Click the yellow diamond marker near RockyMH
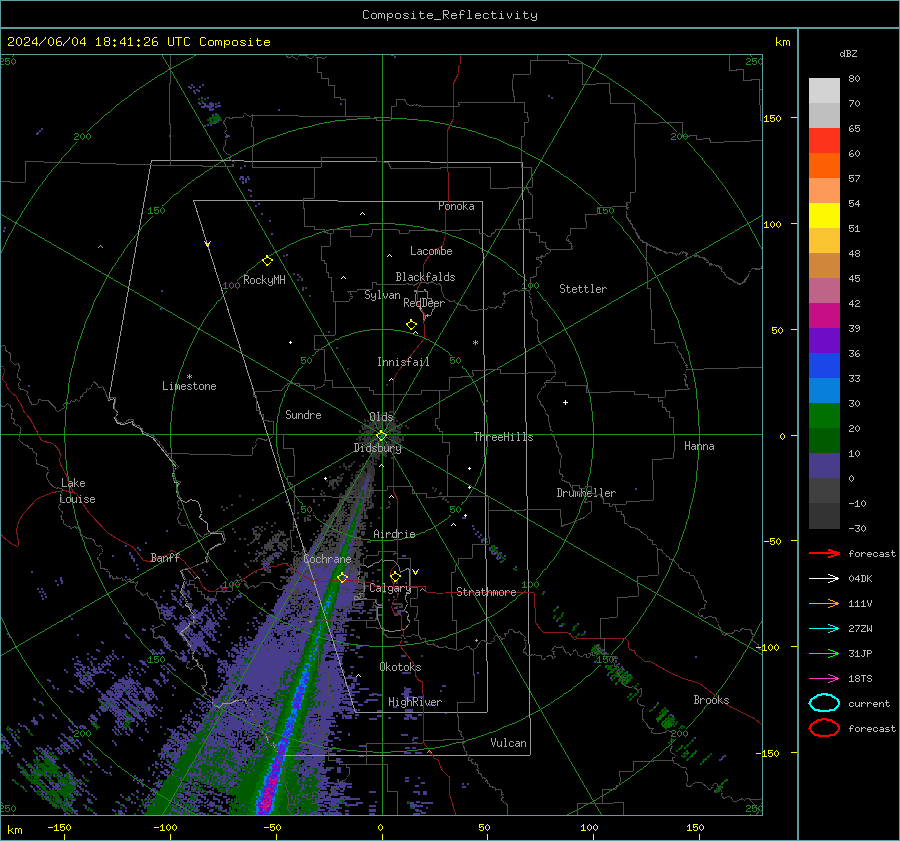 pos(267,261)
